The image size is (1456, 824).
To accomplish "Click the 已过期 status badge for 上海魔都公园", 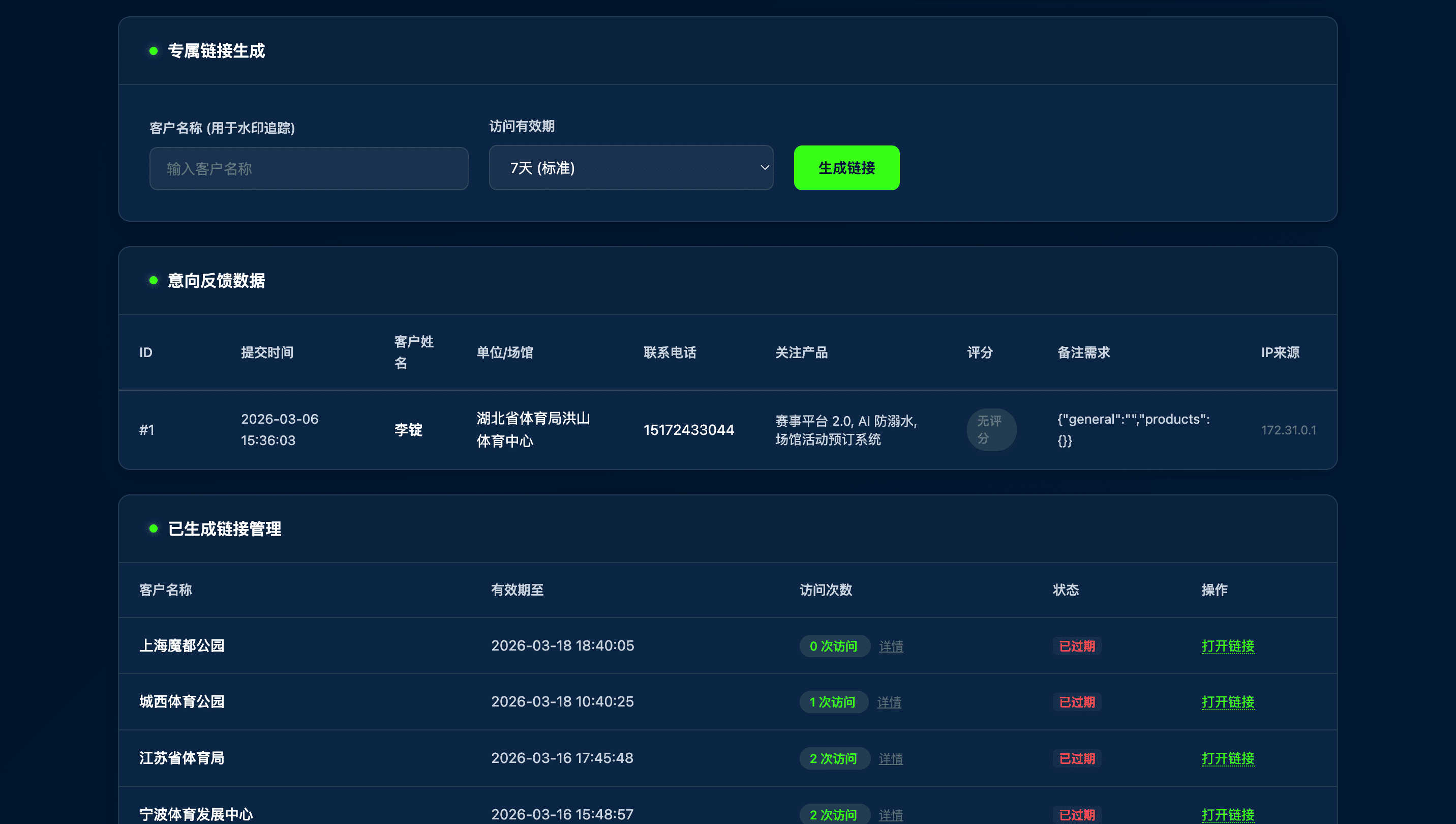I will click(1076, 646).
